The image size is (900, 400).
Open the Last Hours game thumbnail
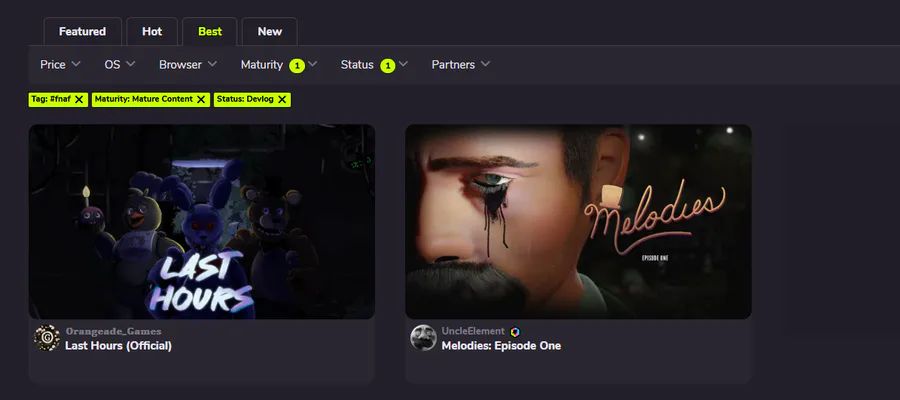[x=201, y=222]
